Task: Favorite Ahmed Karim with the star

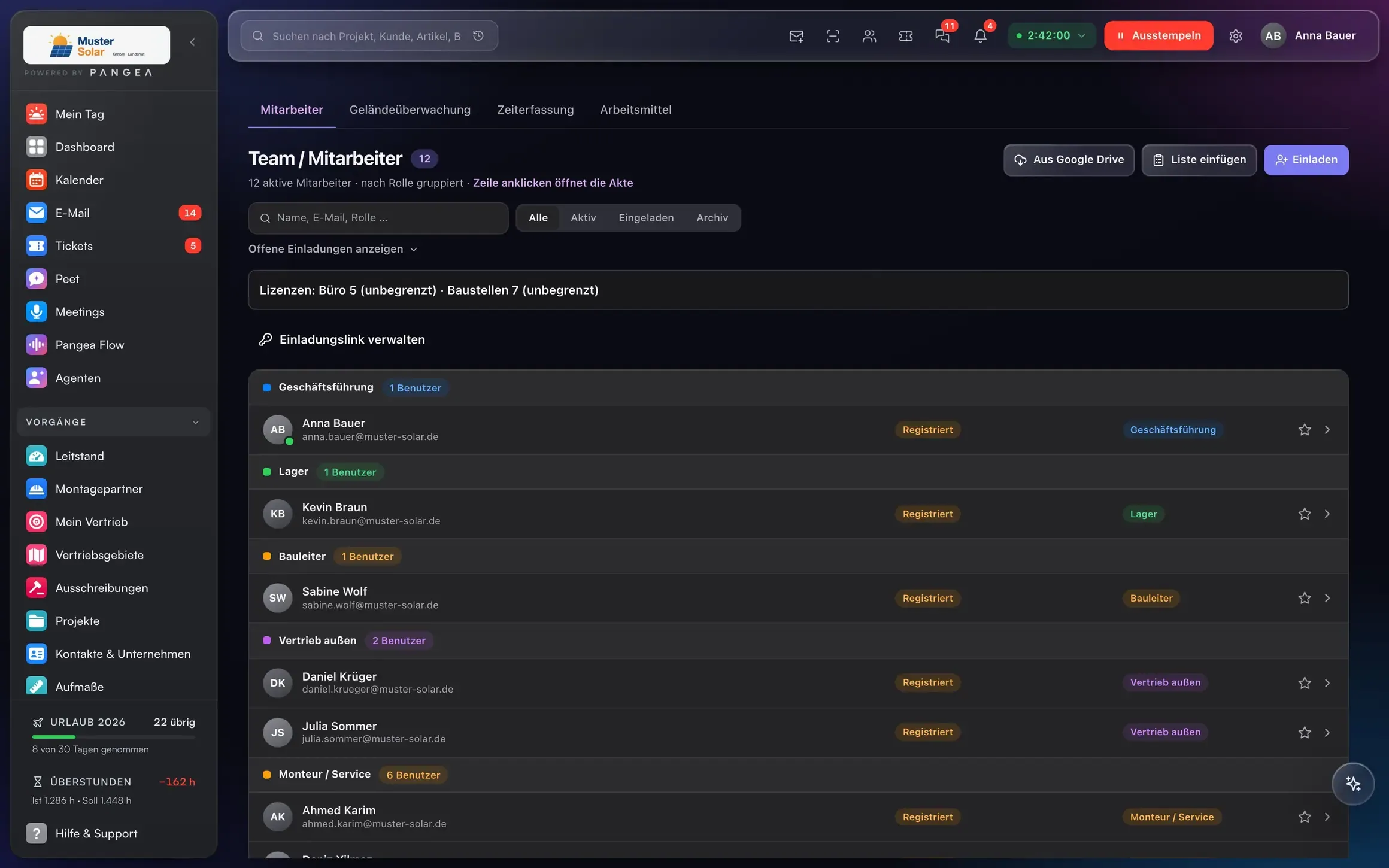Action: [x=1305, y=817]
